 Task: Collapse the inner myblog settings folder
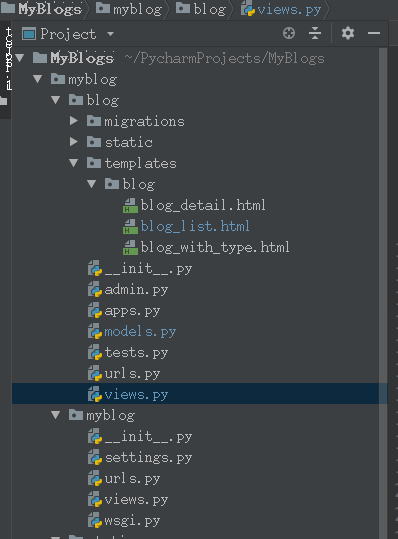tap(55, 415)
